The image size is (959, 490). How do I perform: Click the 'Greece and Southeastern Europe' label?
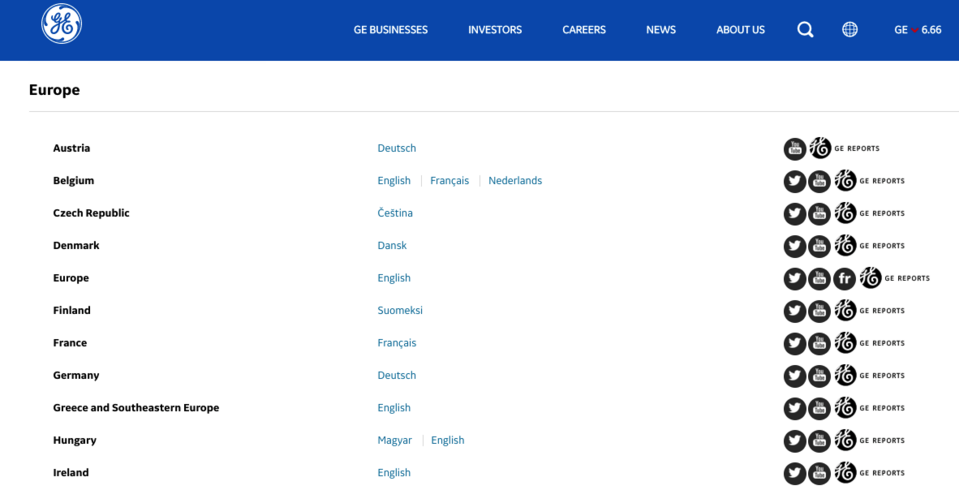136,407
